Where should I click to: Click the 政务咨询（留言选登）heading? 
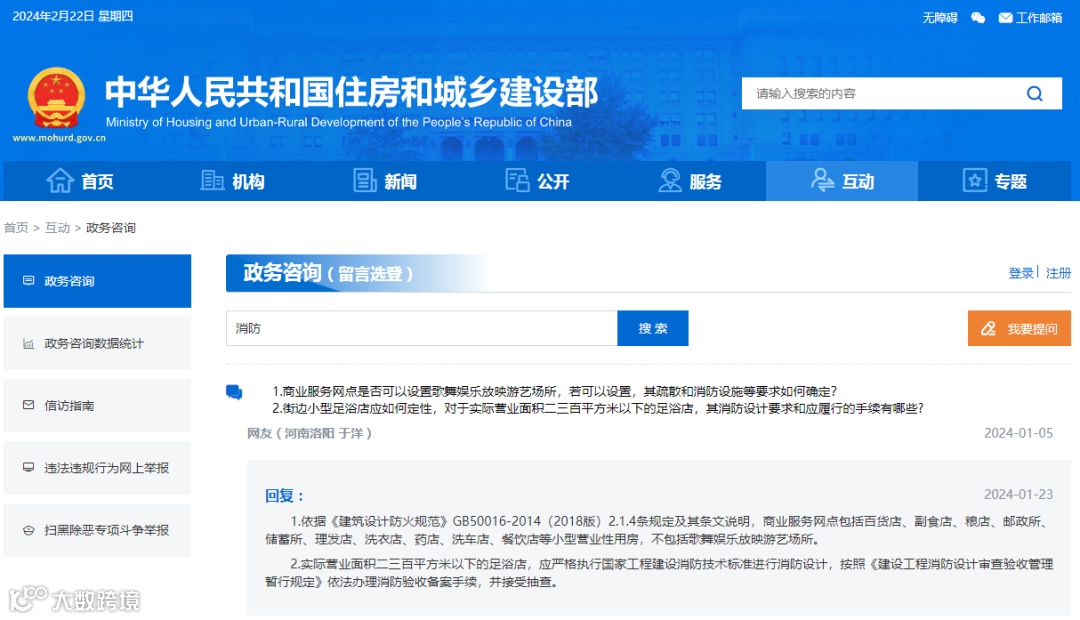tap(328, 273)
